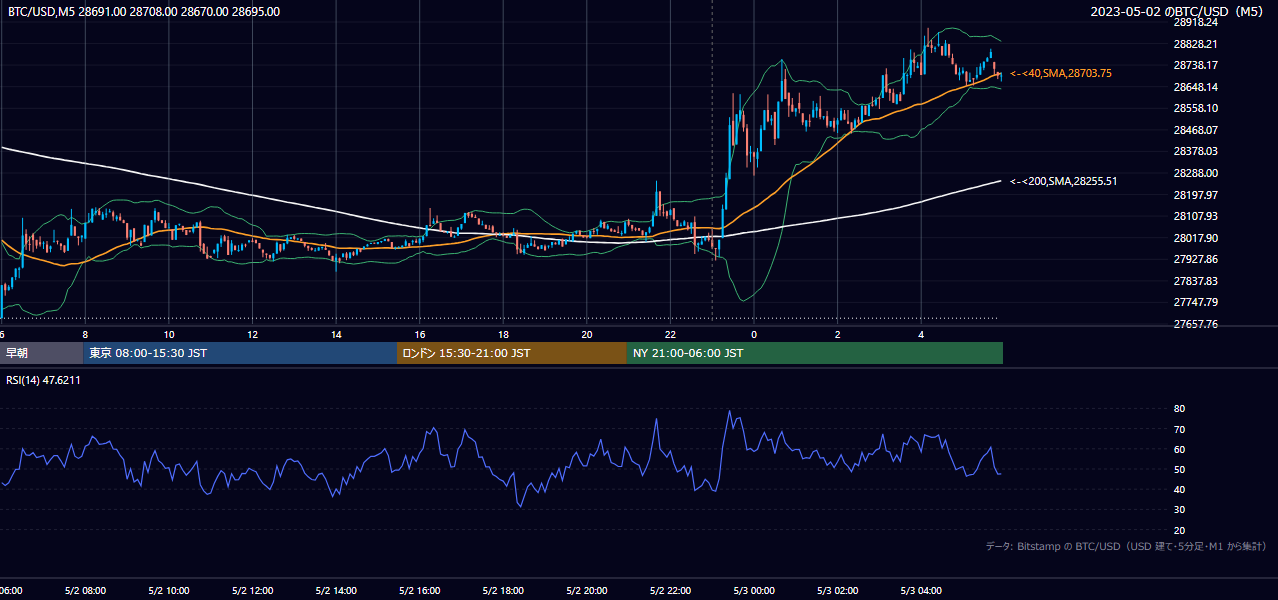Click the 5/3 00:00 date label

pos(754,591)
